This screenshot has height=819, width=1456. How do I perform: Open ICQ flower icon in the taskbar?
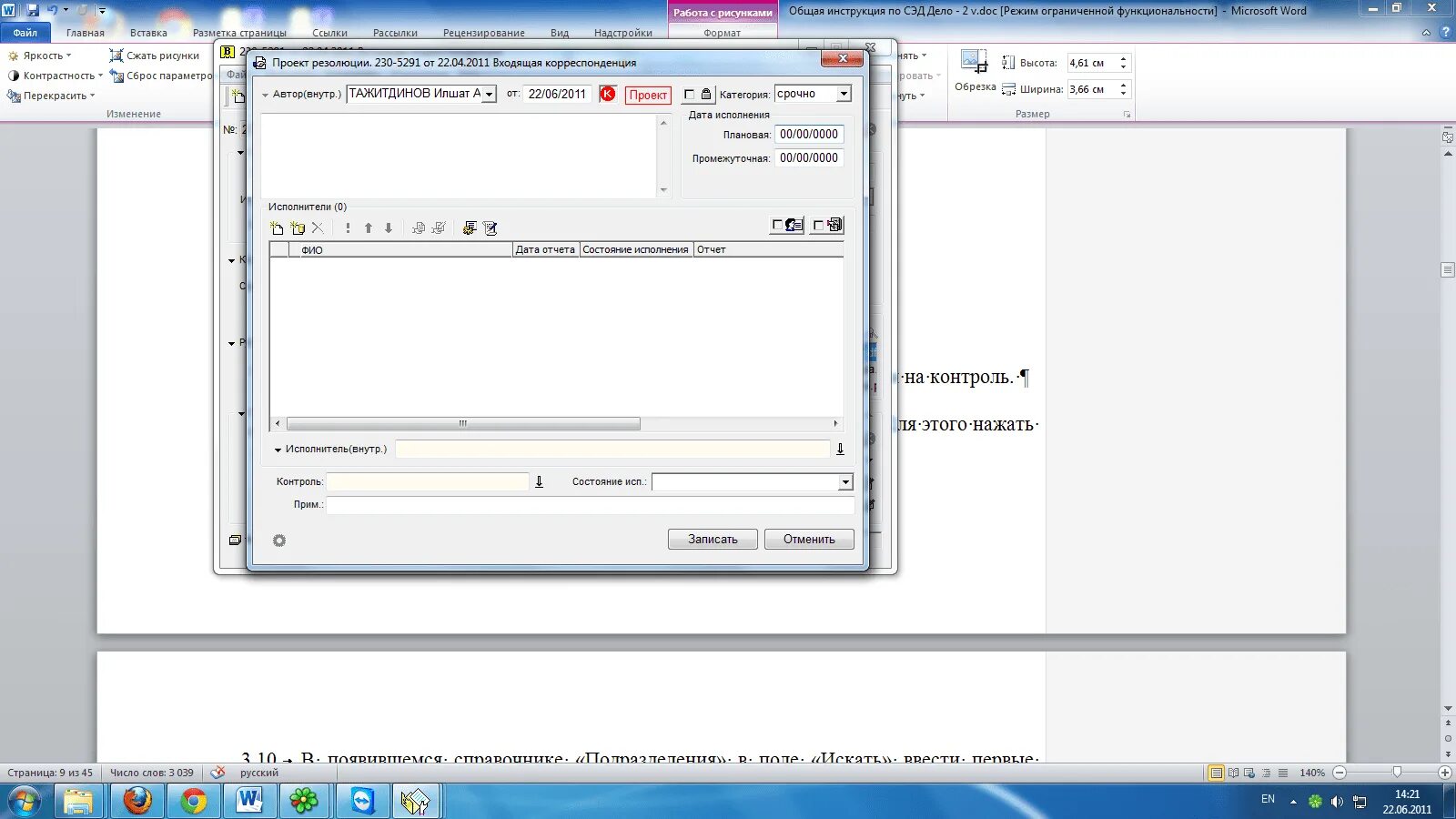[304, 801]
